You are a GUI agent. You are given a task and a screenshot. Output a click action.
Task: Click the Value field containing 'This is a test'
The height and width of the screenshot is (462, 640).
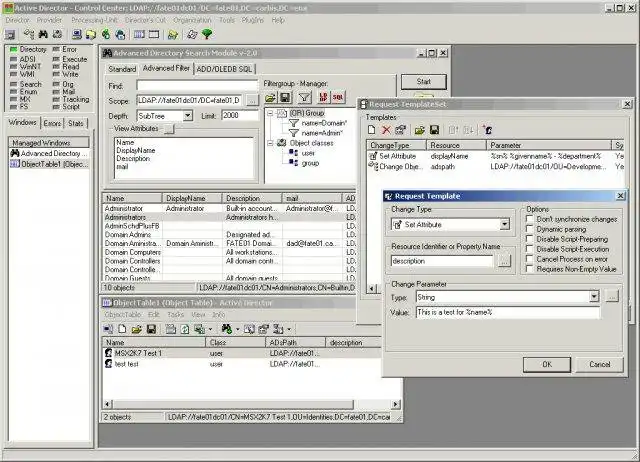(508, 312)
